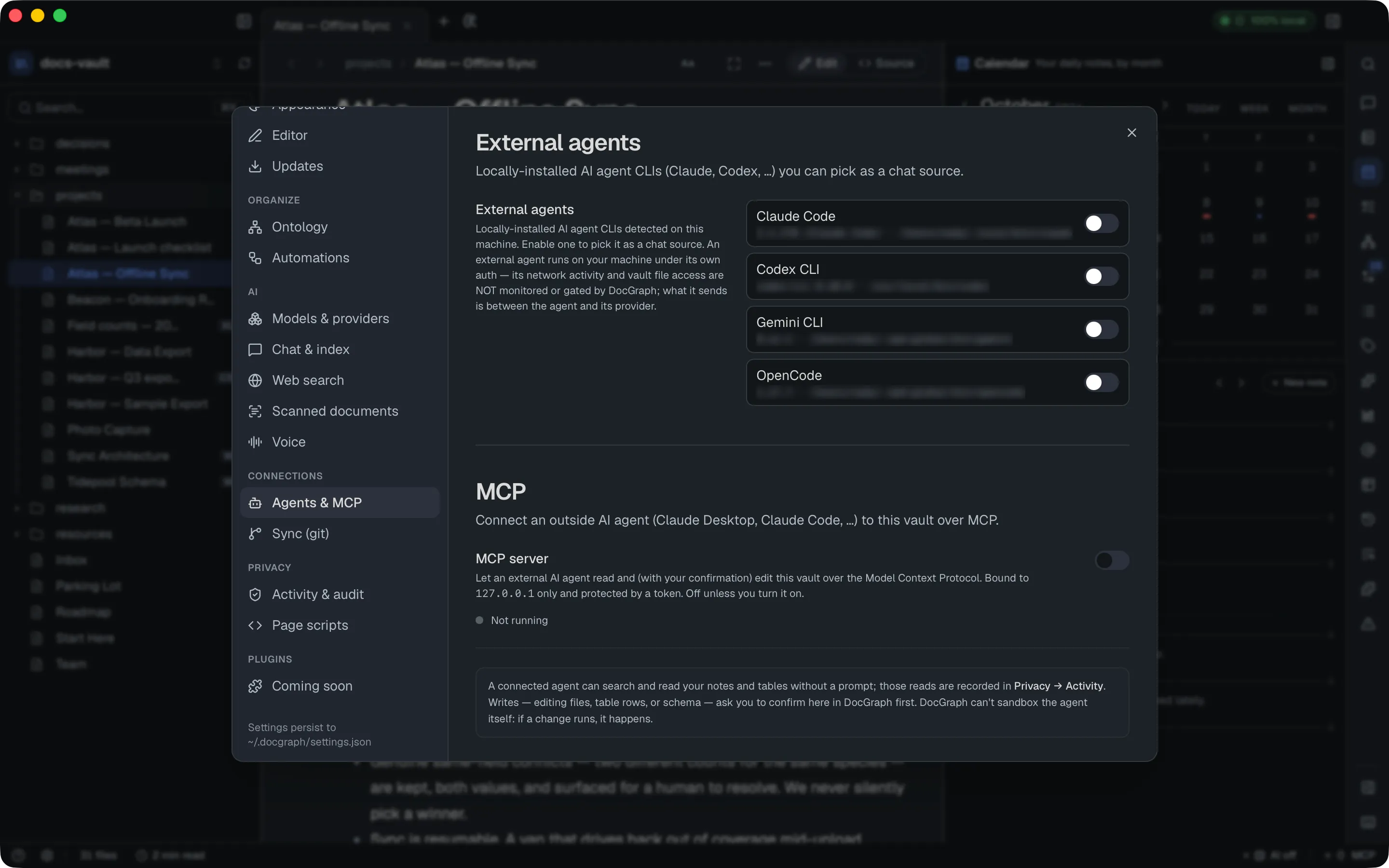Viewport: 1389px width, 868px height.
Task: Close the settings dialog with the X
Action: (1131, 133)
